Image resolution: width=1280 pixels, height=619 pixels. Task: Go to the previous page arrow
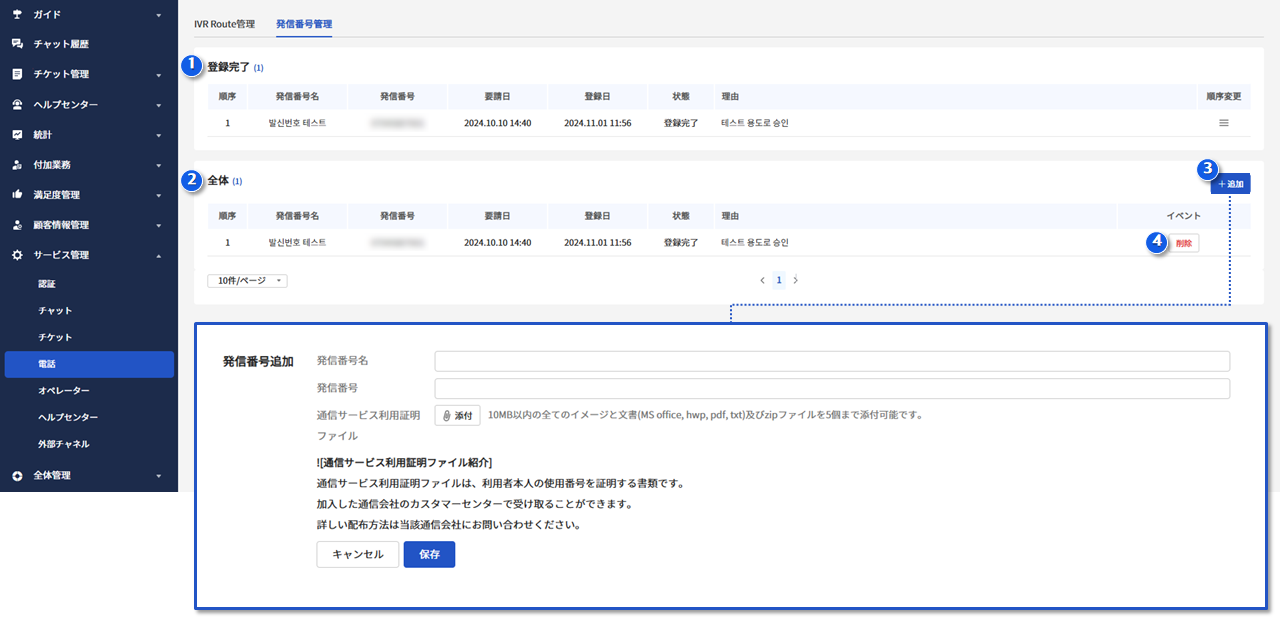(x=762, y=281)
